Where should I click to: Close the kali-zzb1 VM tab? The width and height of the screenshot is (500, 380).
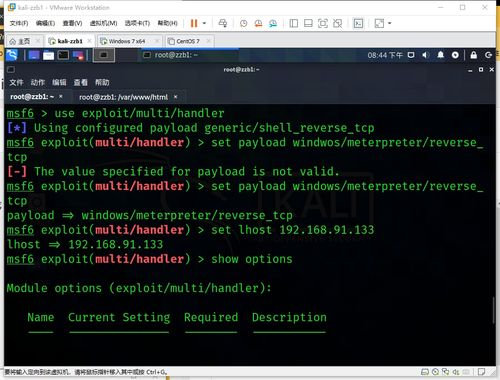point(89,41)
